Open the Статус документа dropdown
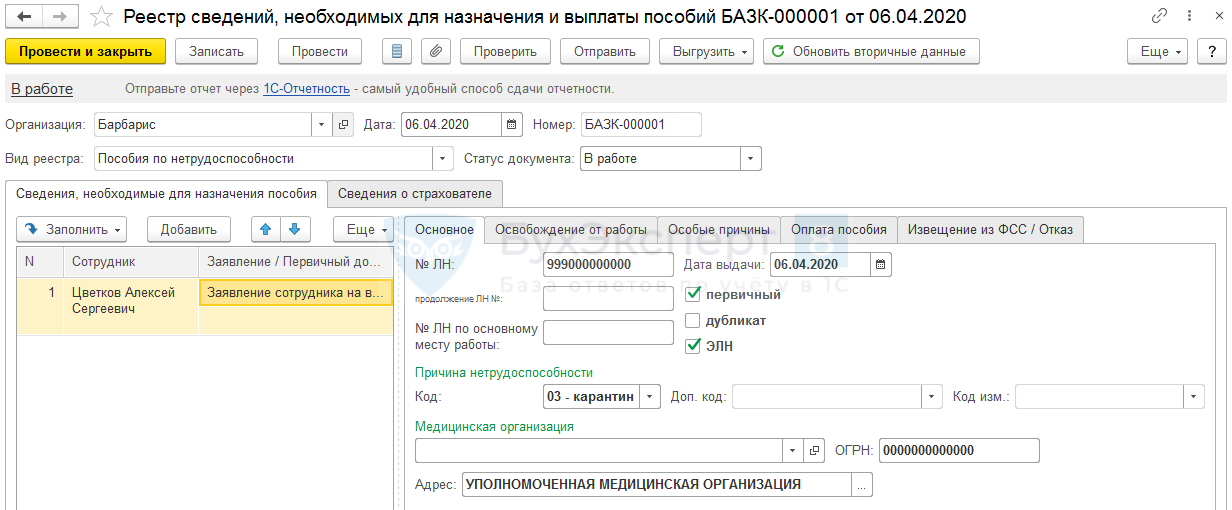 [750, 159]
